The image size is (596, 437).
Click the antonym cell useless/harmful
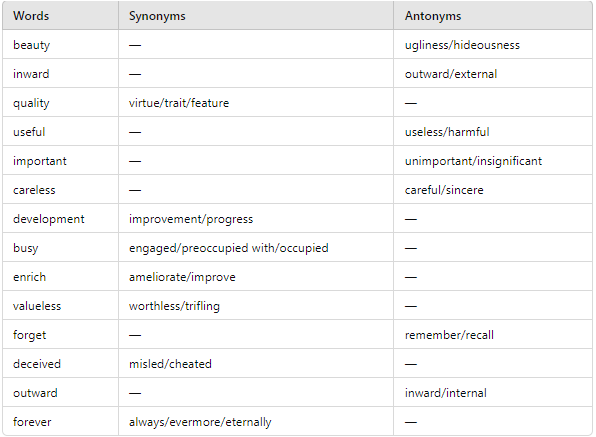[x=447, y=132]
